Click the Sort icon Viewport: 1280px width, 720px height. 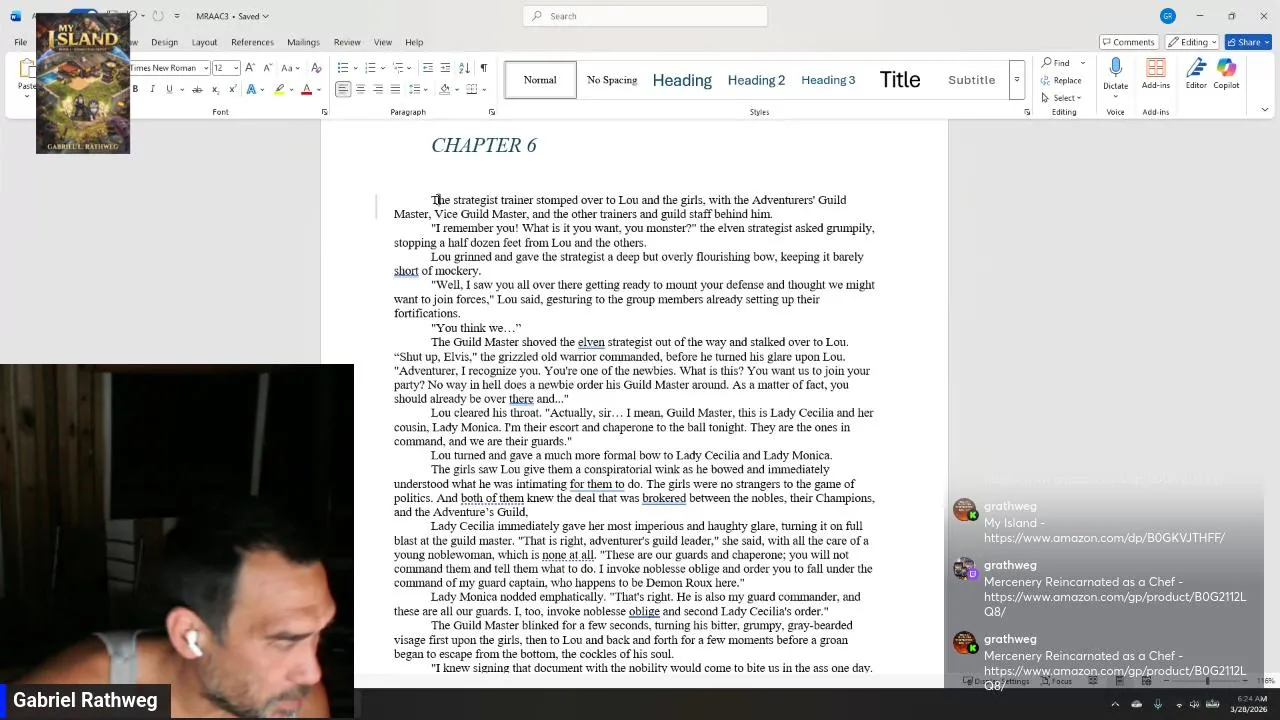(464, 68)
